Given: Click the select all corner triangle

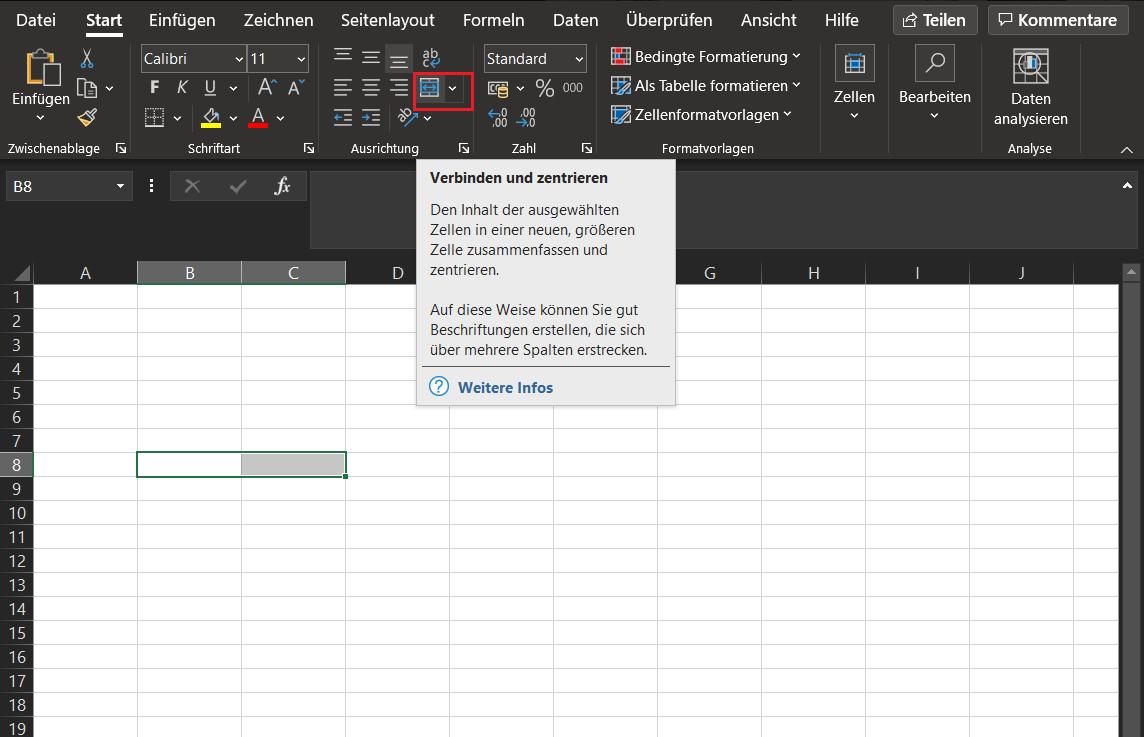Looking at the screenshot, I should point(22,273).
